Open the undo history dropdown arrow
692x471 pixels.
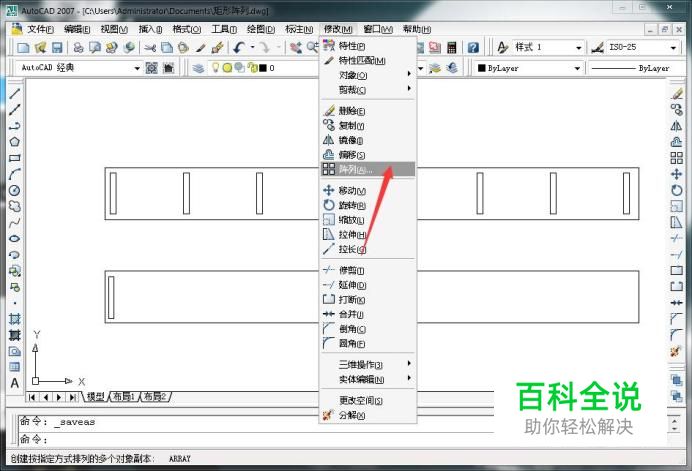coord(252,47)
